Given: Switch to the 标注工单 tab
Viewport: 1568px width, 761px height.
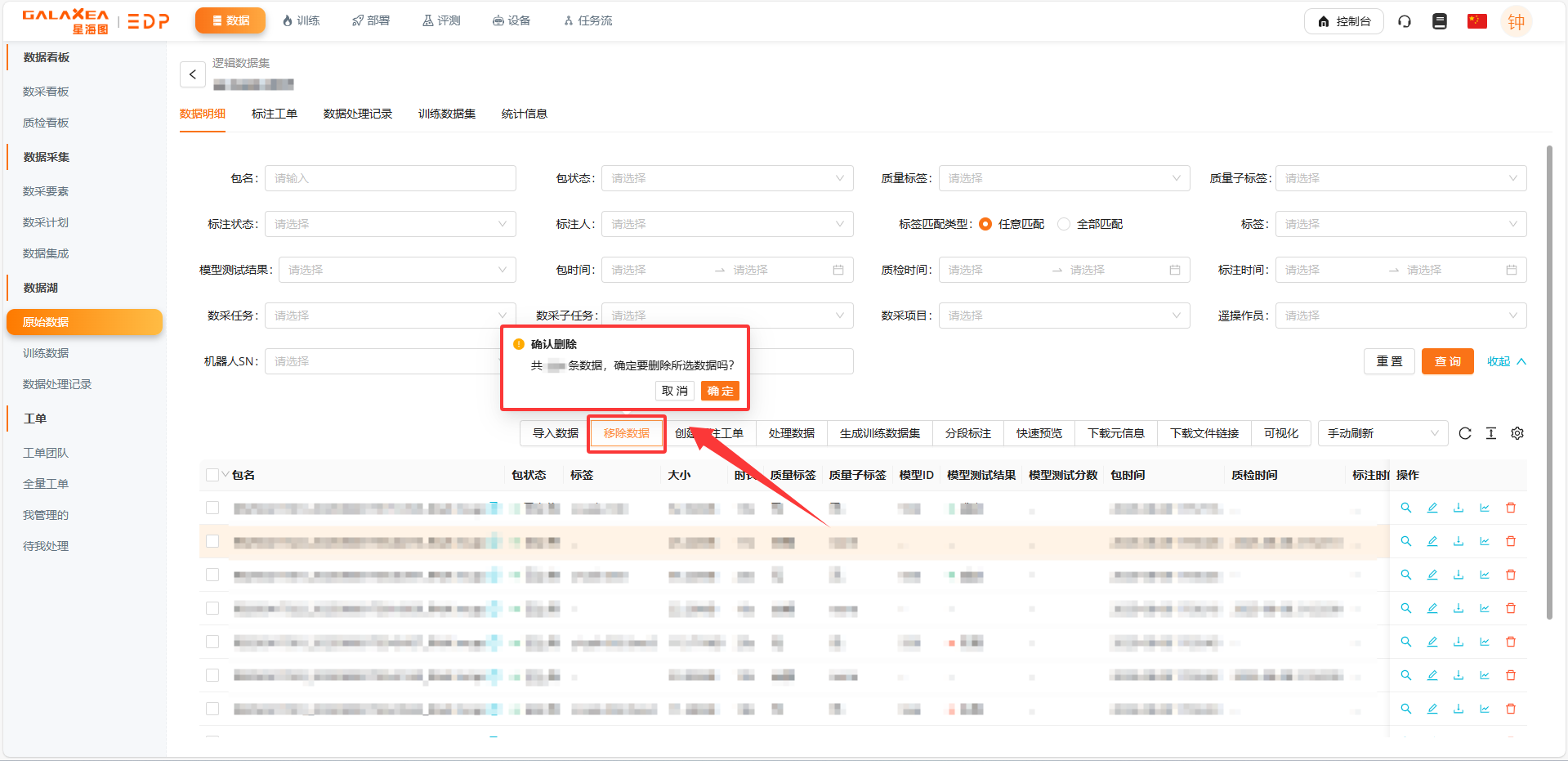Looking at the screenshot, I should [x=274, y=114].
